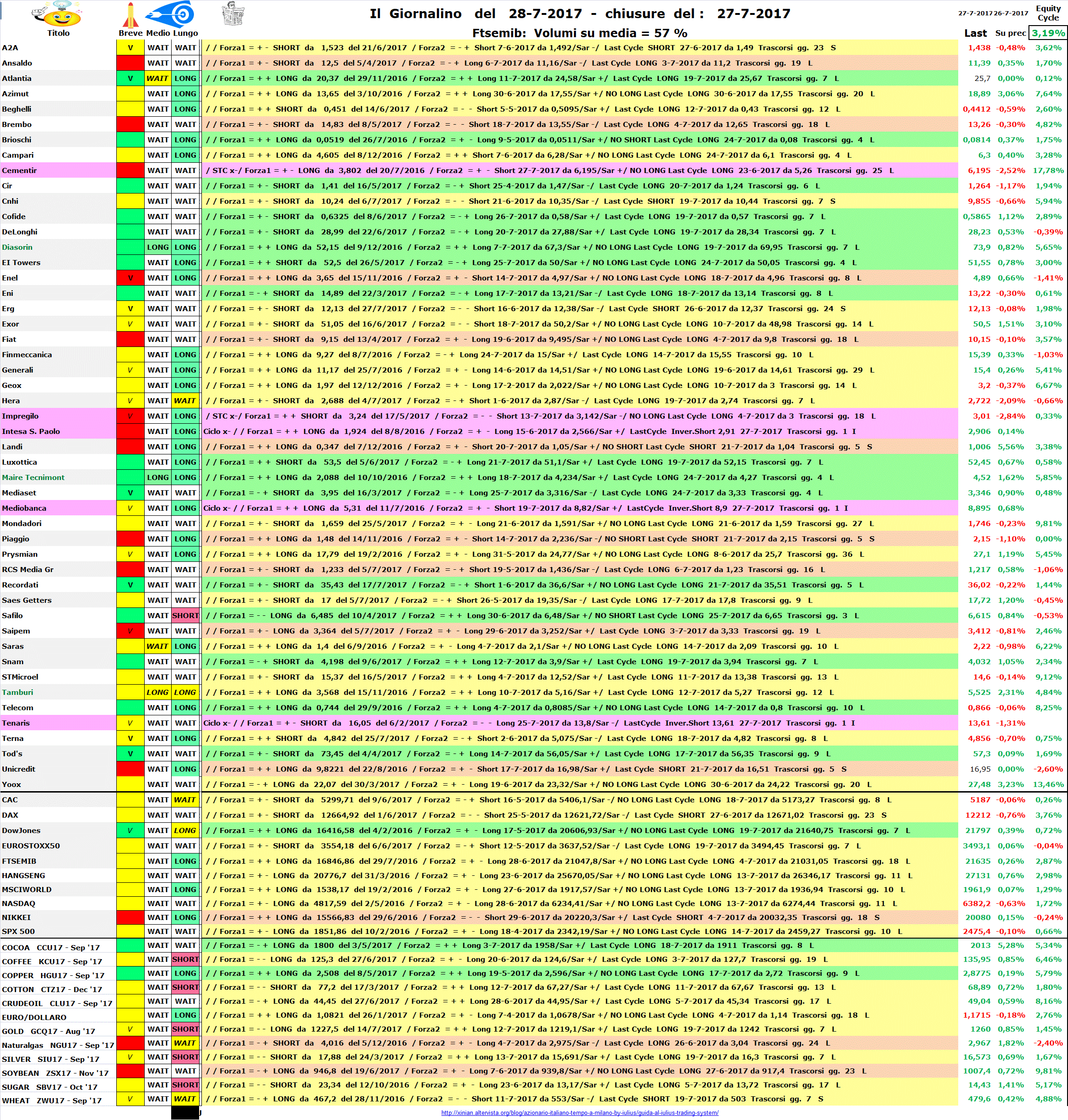Click the 3,19% Equity Cycle total cell
The height and width of the screenshot is (1120, 1068).
click(x=1048, y=33)
